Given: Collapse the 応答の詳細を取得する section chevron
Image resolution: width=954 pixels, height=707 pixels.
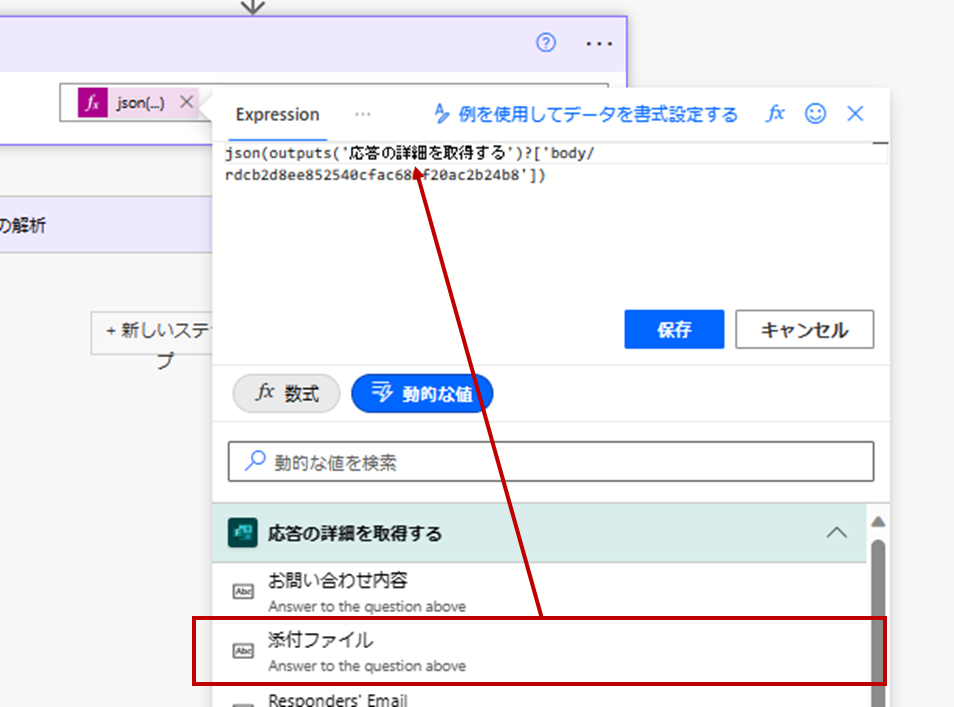Looking at the screenshot, I should point(837,533).
